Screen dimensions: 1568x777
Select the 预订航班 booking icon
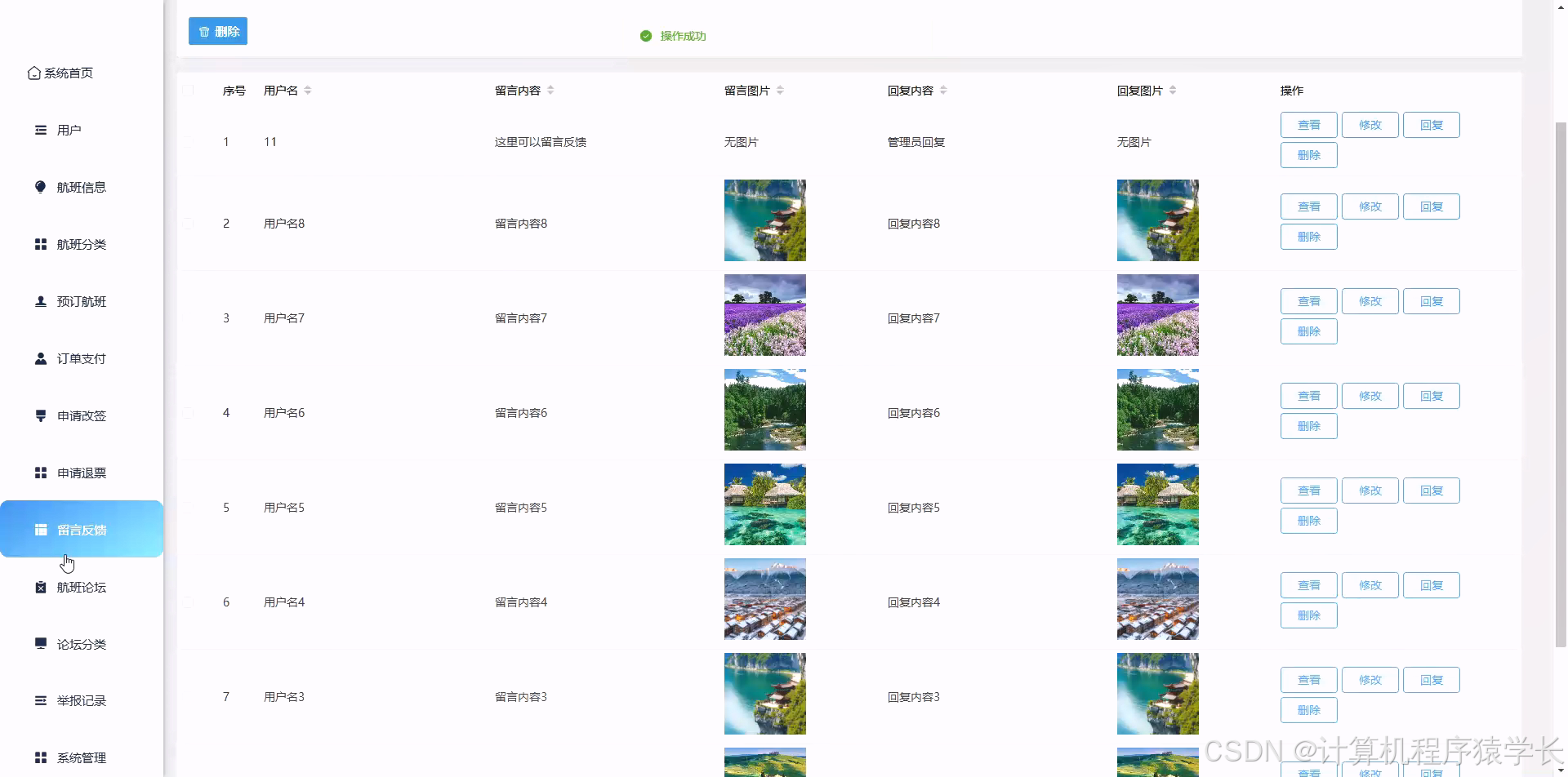[40, 301]
